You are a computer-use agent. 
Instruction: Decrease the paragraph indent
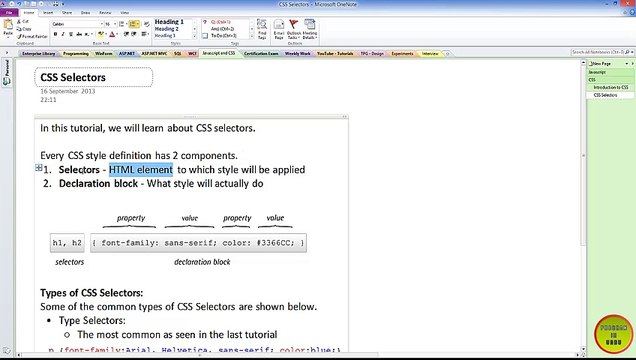click(126, 34)
